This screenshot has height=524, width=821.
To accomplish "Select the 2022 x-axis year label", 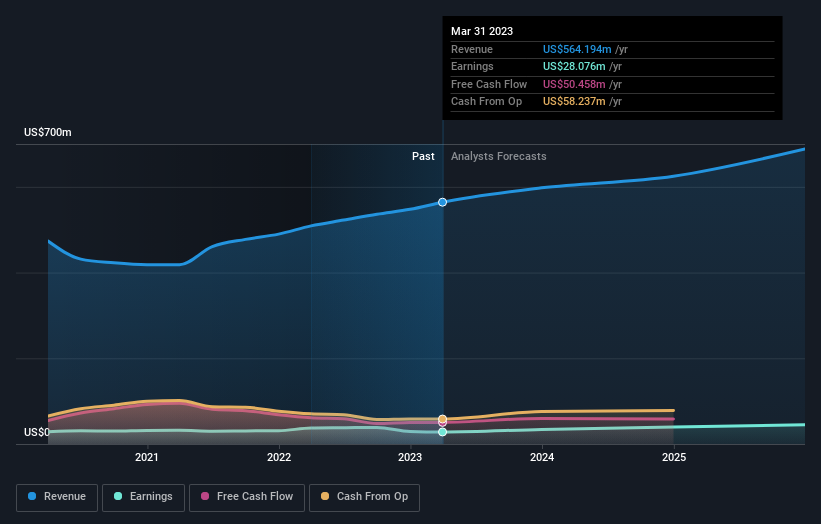I will pos(279,458).
